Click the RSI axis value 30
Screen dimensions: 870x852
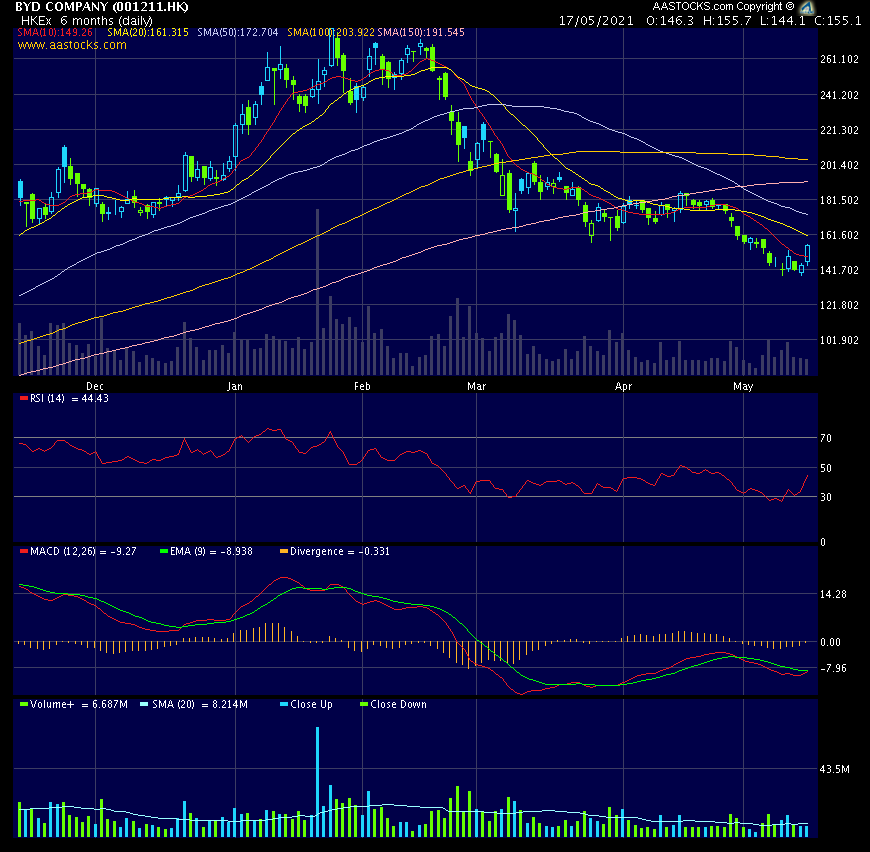pos(826,498)
